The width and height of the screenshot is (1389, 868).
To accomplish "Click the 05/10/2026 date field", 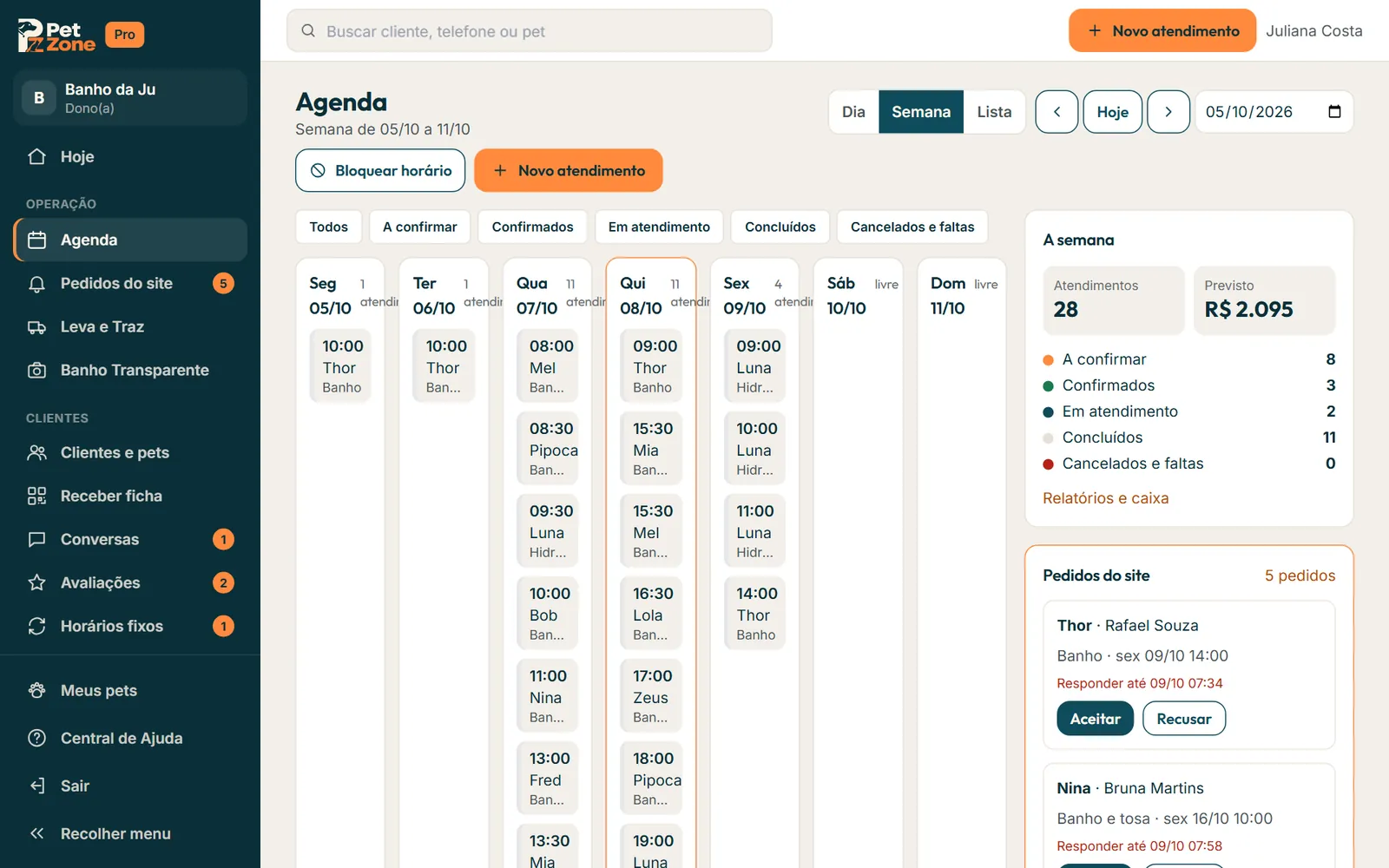I will tap(1274, 112).
